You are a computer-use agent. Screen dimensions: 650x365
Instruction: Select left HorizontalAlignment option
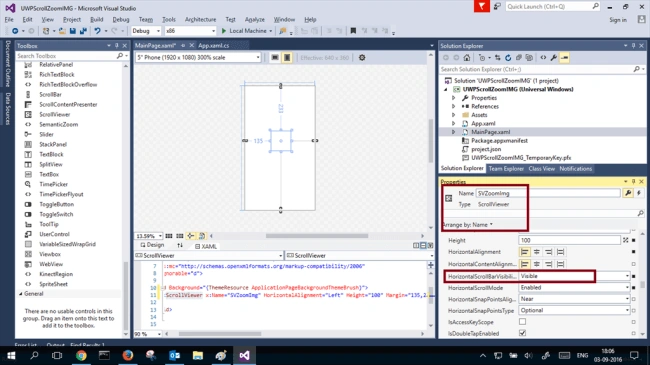tap(525, 252)
